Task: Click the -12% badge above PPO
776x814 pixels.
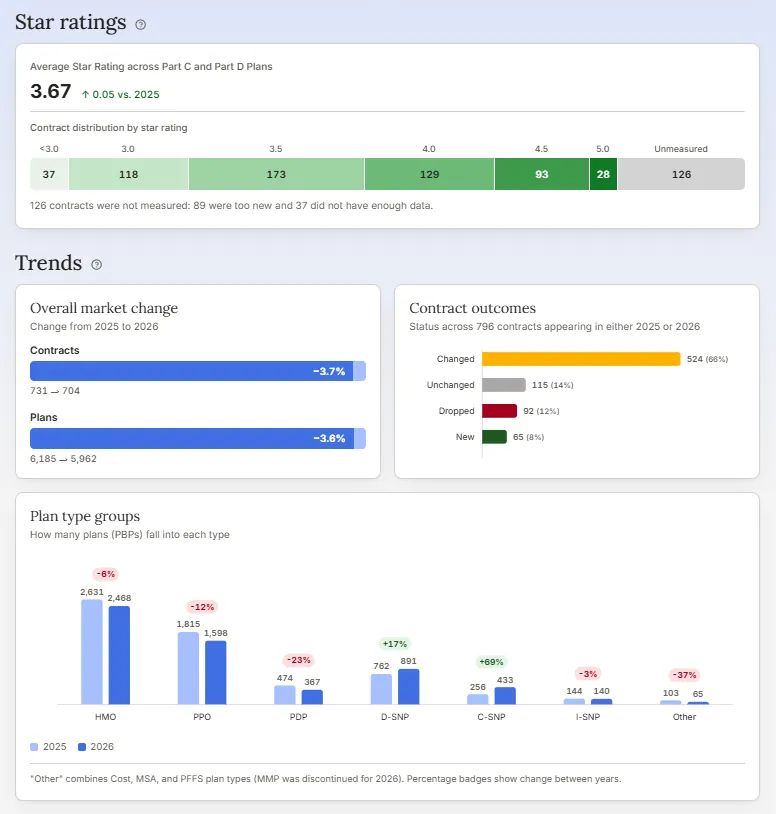Action: (202, 607)
